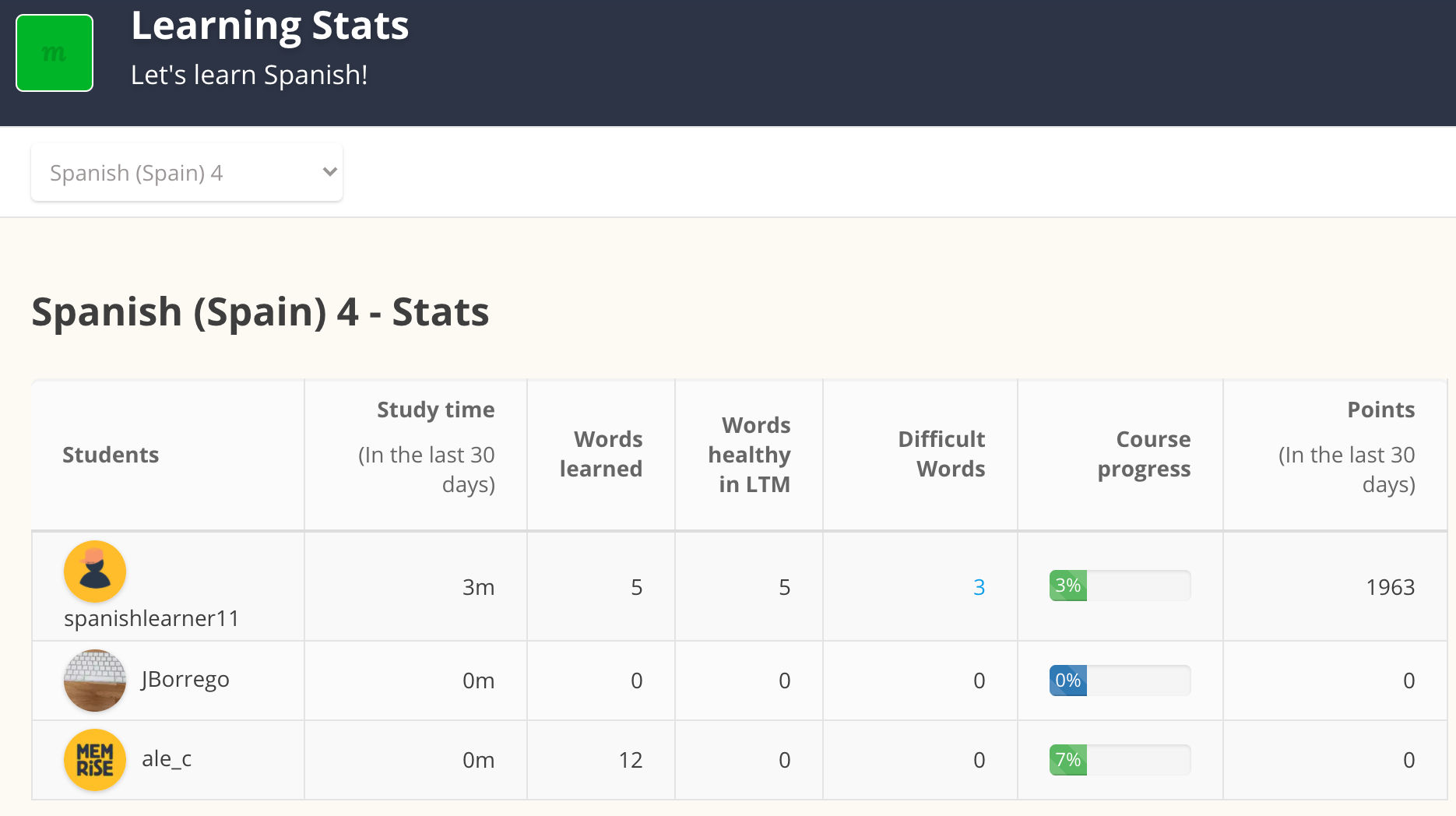The height and width of the screenshot is (816, 1456).
Task: Click the 3% course progress bar
Action: pyautogui.click(x=1120, y=586)
